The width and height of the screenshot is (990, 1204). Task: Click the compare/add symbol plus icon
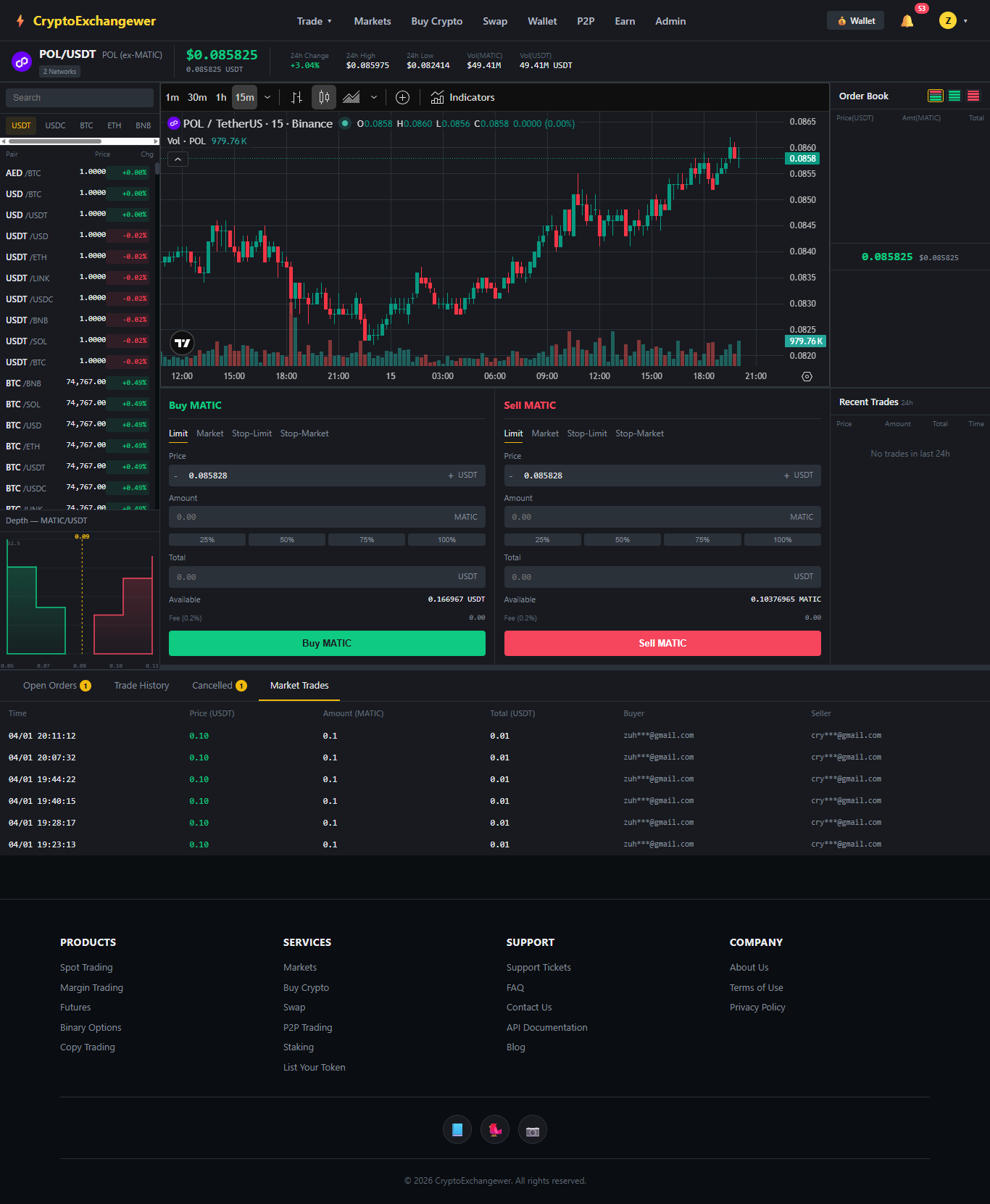pyautogui.click(x=403, y=97)
